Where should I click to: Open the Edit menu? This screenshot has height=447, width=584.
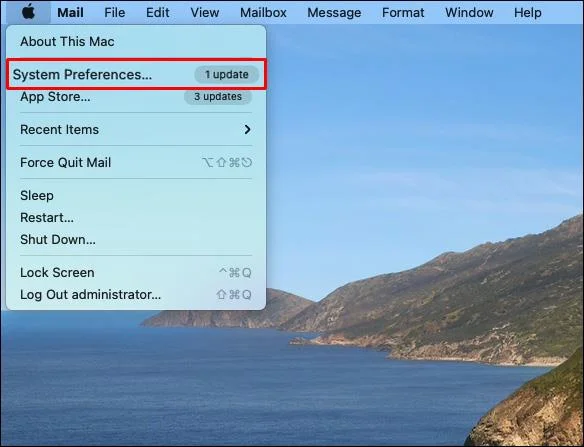coord(158,13)
